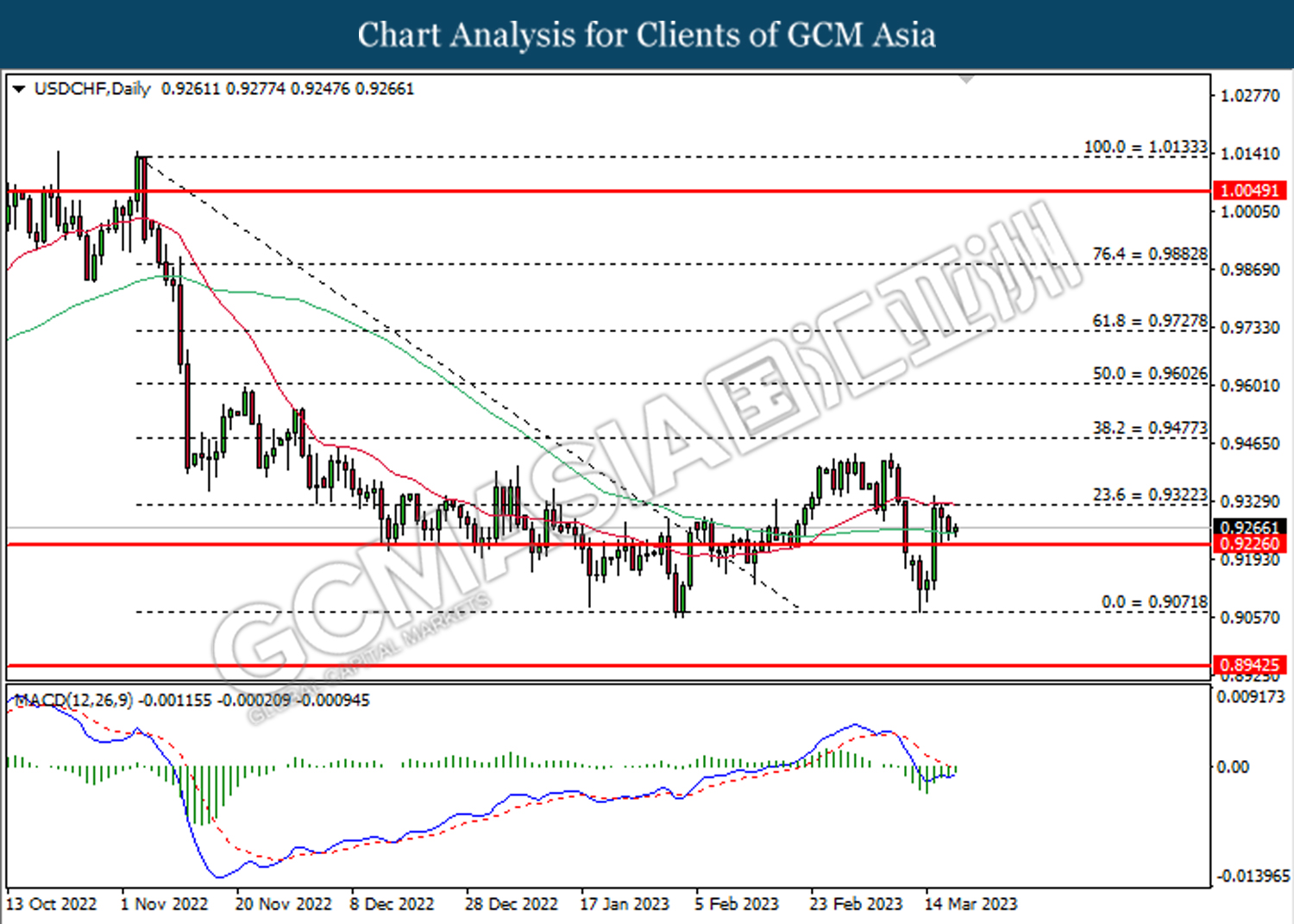
Task: Click the 23.6 = 0.93223 Fibonacci label
Action: (1149, 495)
